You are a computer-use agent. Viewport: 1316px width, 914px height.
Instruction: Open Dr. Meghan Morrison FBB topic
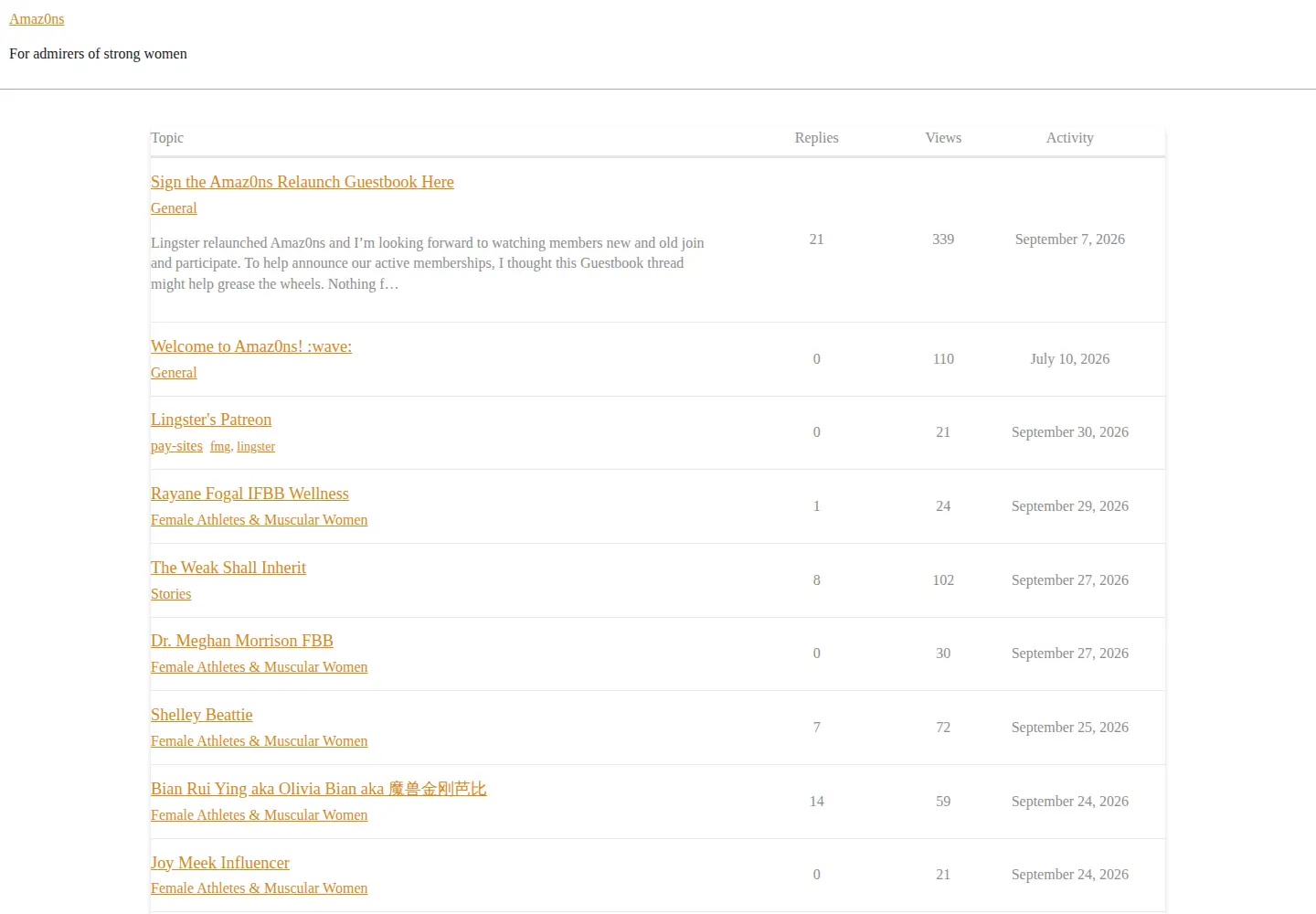coord(242,641)
